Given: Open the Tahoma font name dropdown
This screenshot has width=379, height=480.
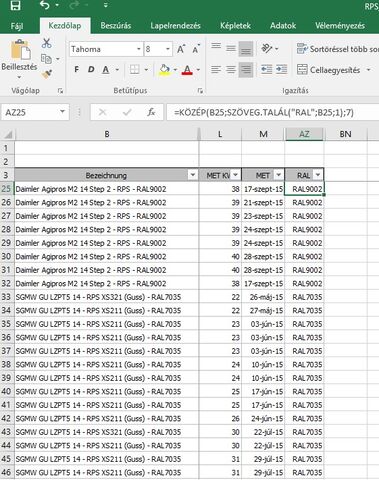Looking at the screenshot, I should (139, 49).
